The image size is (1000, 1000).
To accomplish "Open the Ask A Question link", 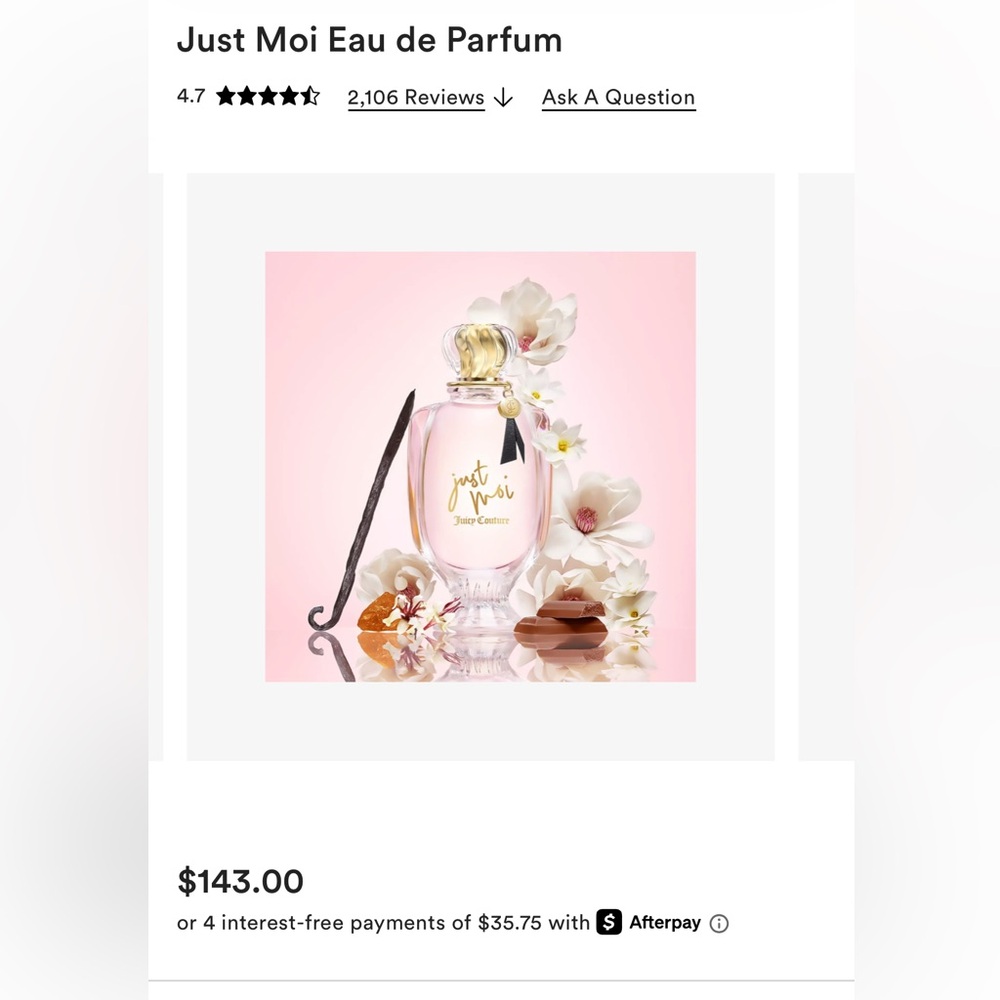I will pyautogui.click(x=619, y=98).
